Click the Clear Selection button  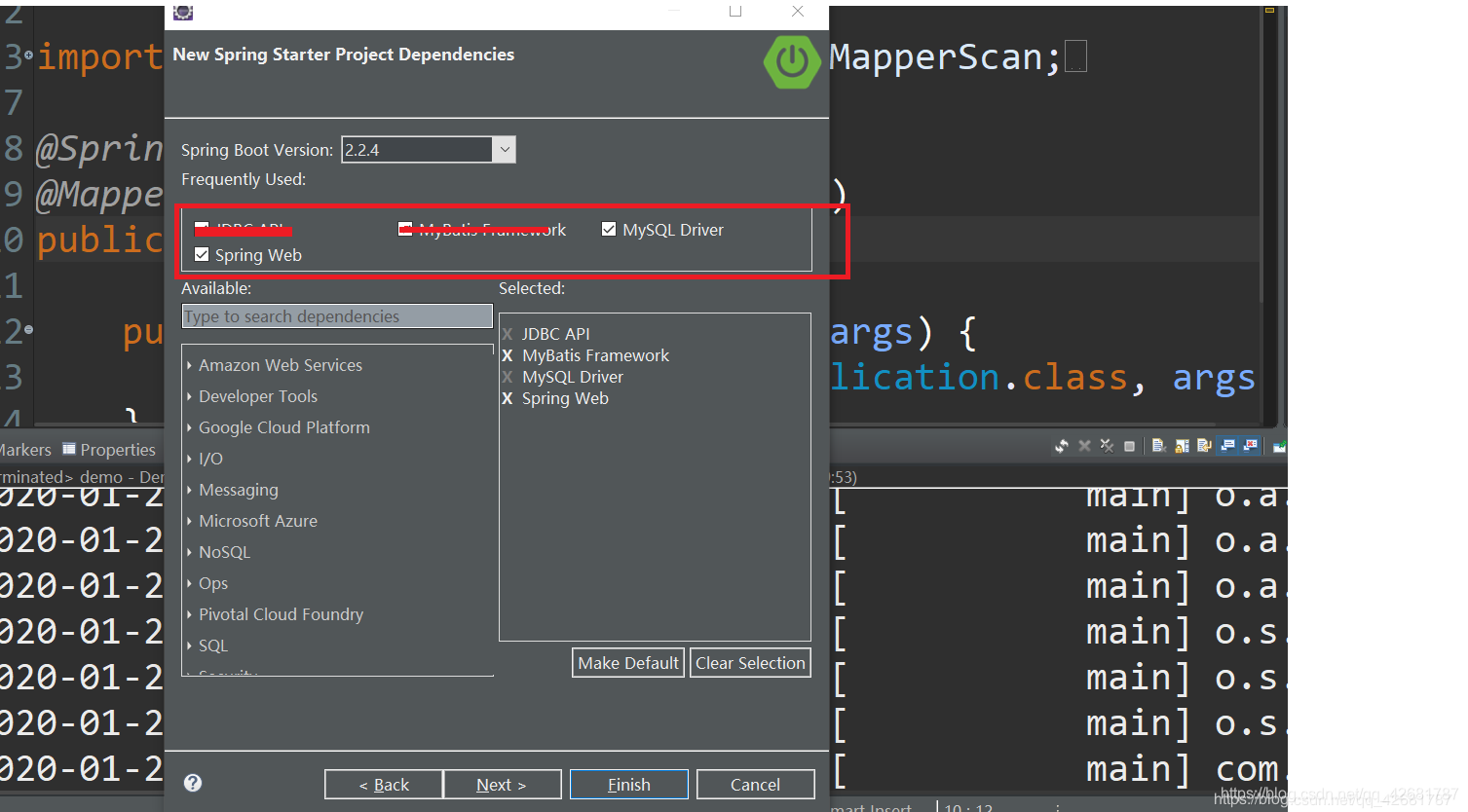coord(750,663)
